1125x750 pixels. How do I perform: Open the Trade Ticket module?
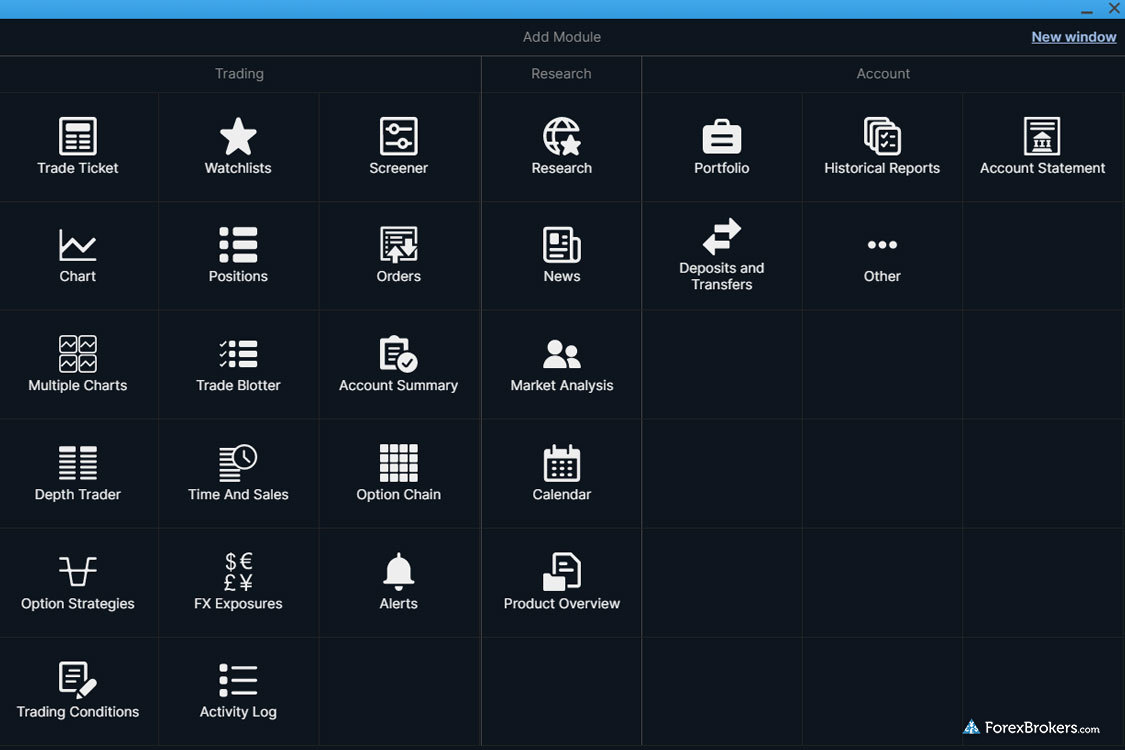pyautogui.click(x=78, y=147)
